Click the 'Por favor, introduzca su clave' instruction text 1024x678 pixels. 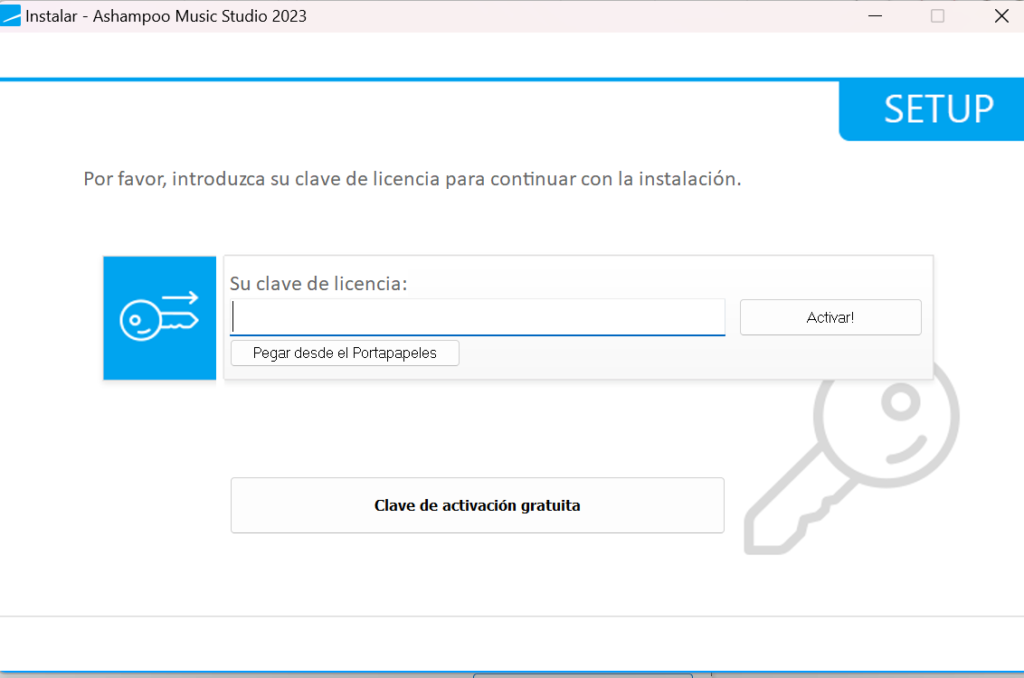point(412,179)
